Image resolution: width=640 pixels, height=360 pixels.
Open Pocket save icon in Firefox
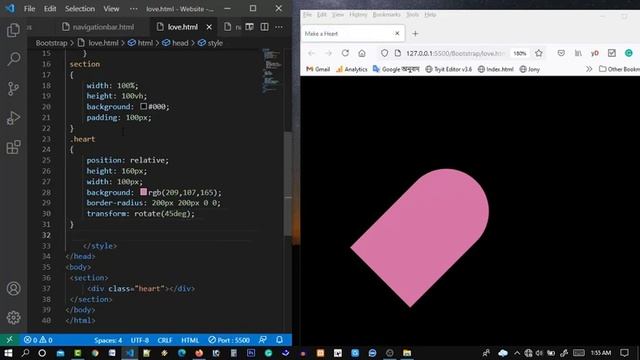(561, 53)
